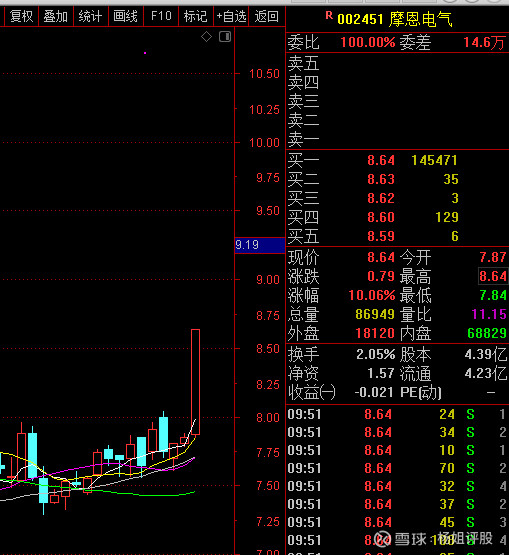Click the 卖五 sell level row

pyautogui.click(x=398, y=63)
